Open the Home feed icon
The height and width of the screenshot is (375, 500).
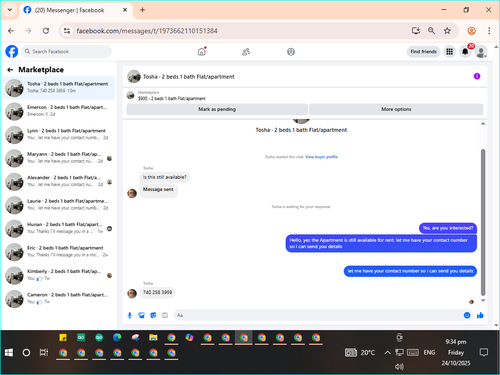(x=202, y=52)
